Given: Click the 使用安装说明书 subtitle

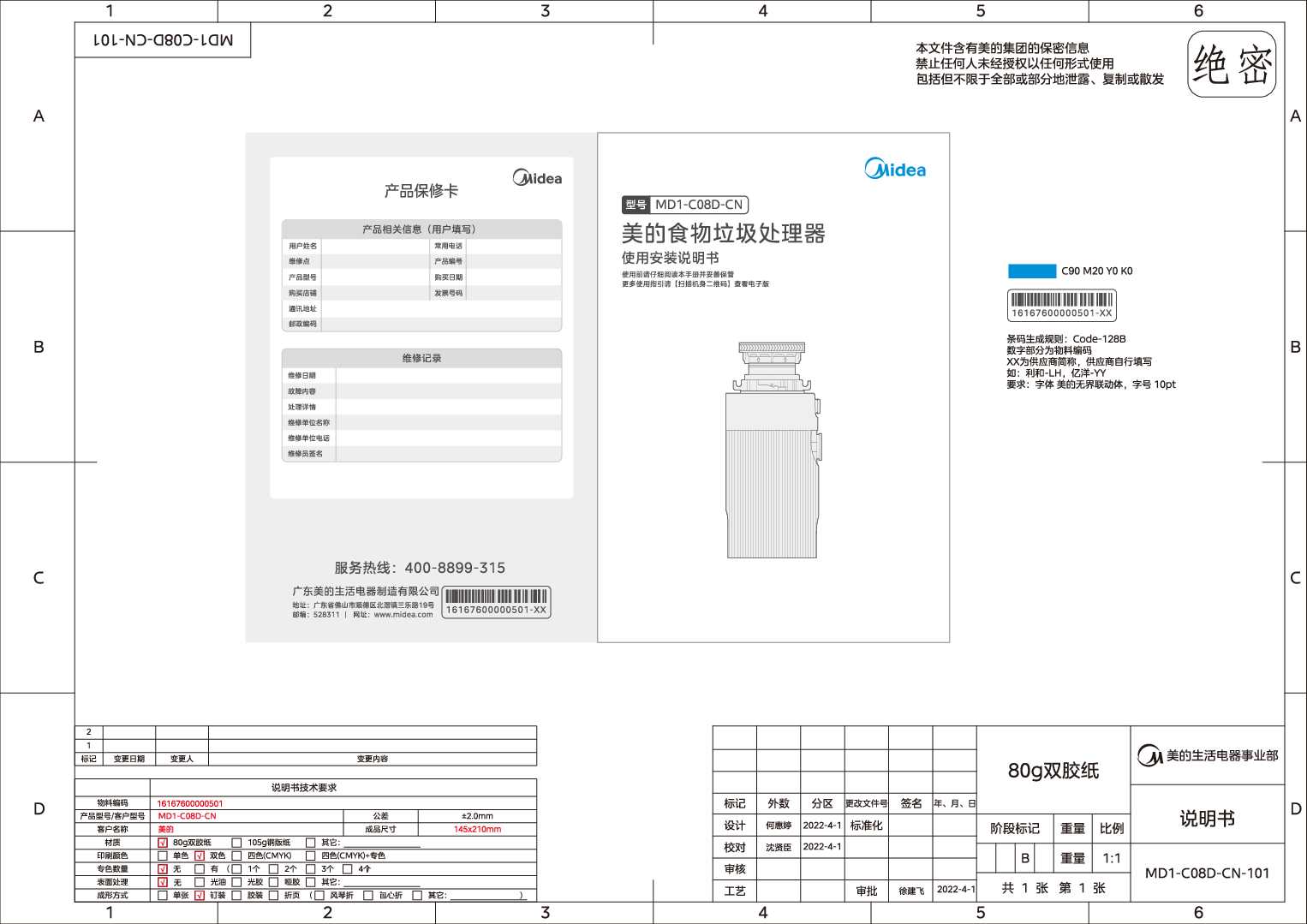Looking at the screenshot, I should (x=671, y=258).
